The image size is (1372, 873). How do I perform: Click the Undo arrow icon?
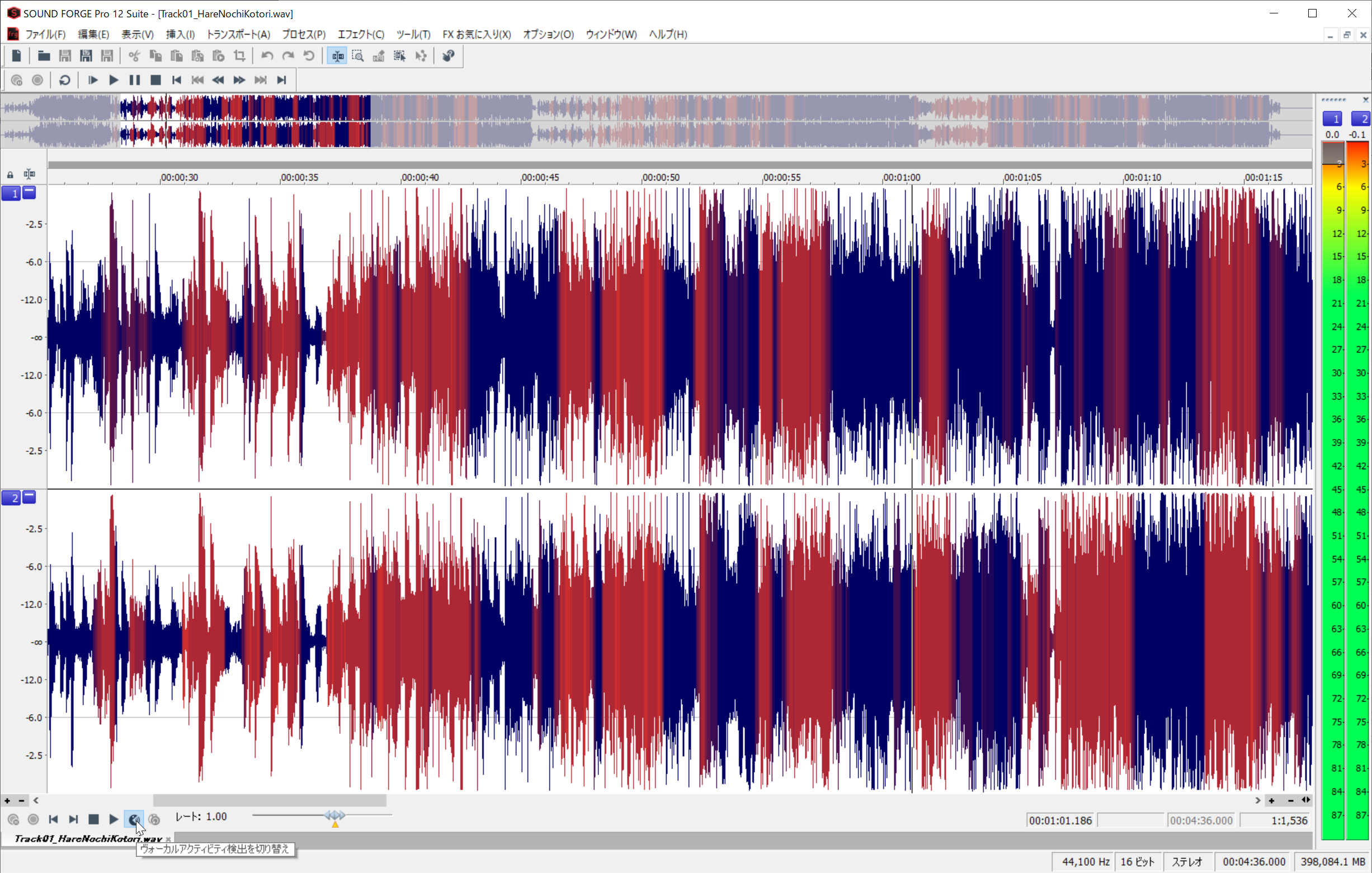pos(267,56)
